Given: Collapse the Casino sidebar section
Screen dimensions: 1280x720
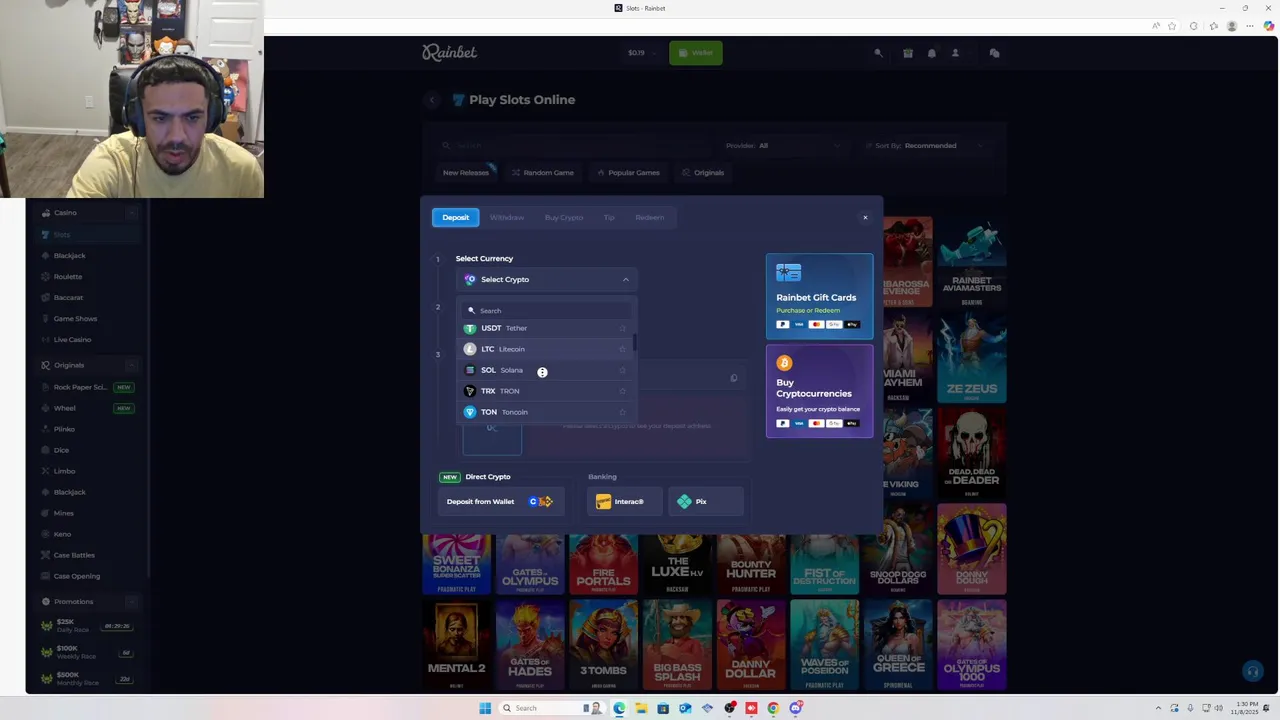Looking at the screenshot, I should pos(131,213).
